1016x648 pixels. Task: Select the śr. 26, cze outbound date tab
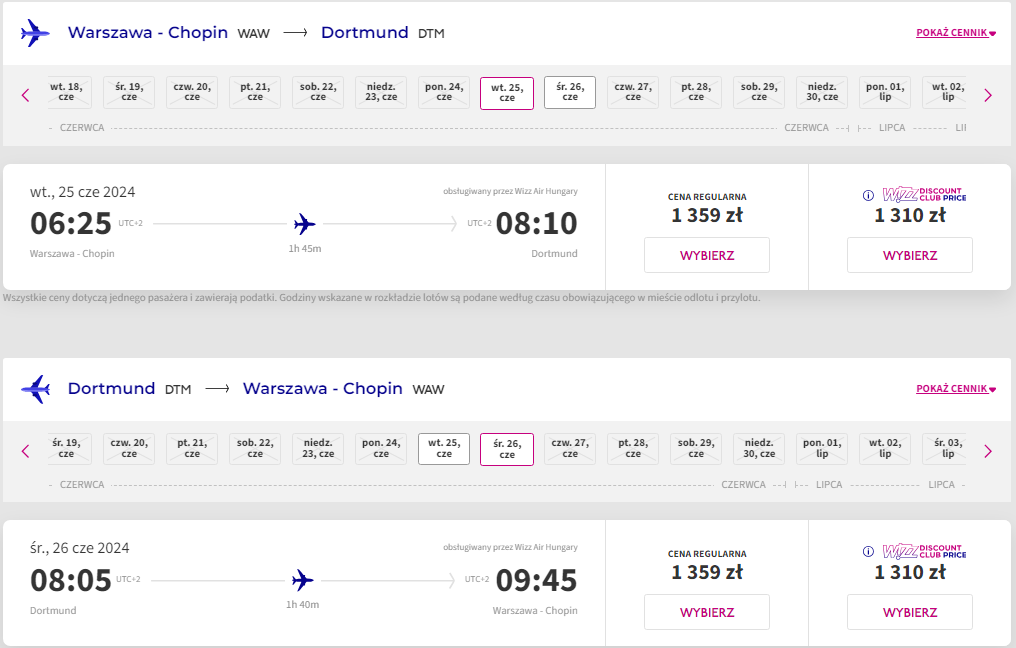[x=570, y=93]
